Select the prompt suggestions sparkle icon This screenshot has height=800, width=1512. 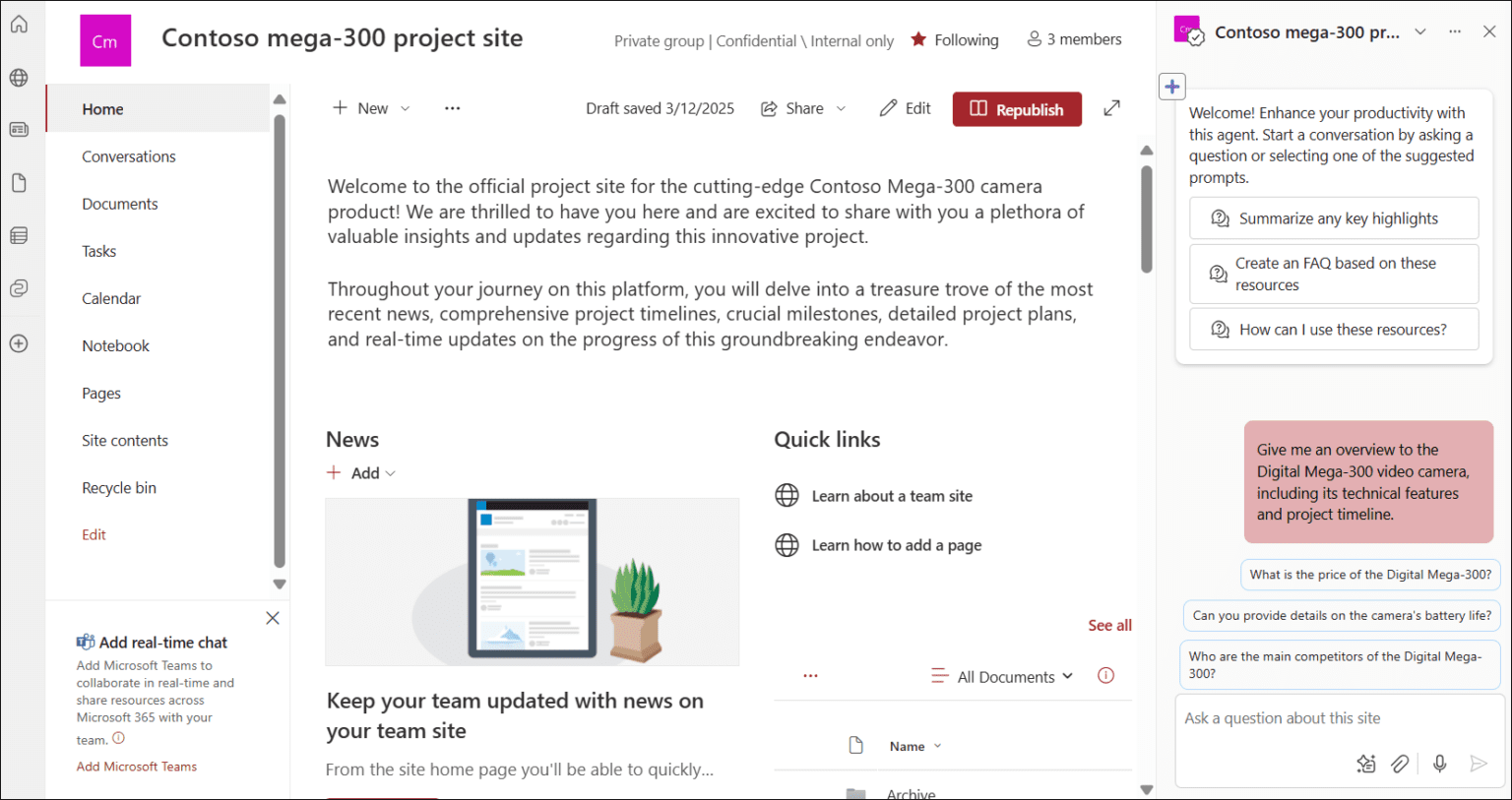pos(1365,763)
